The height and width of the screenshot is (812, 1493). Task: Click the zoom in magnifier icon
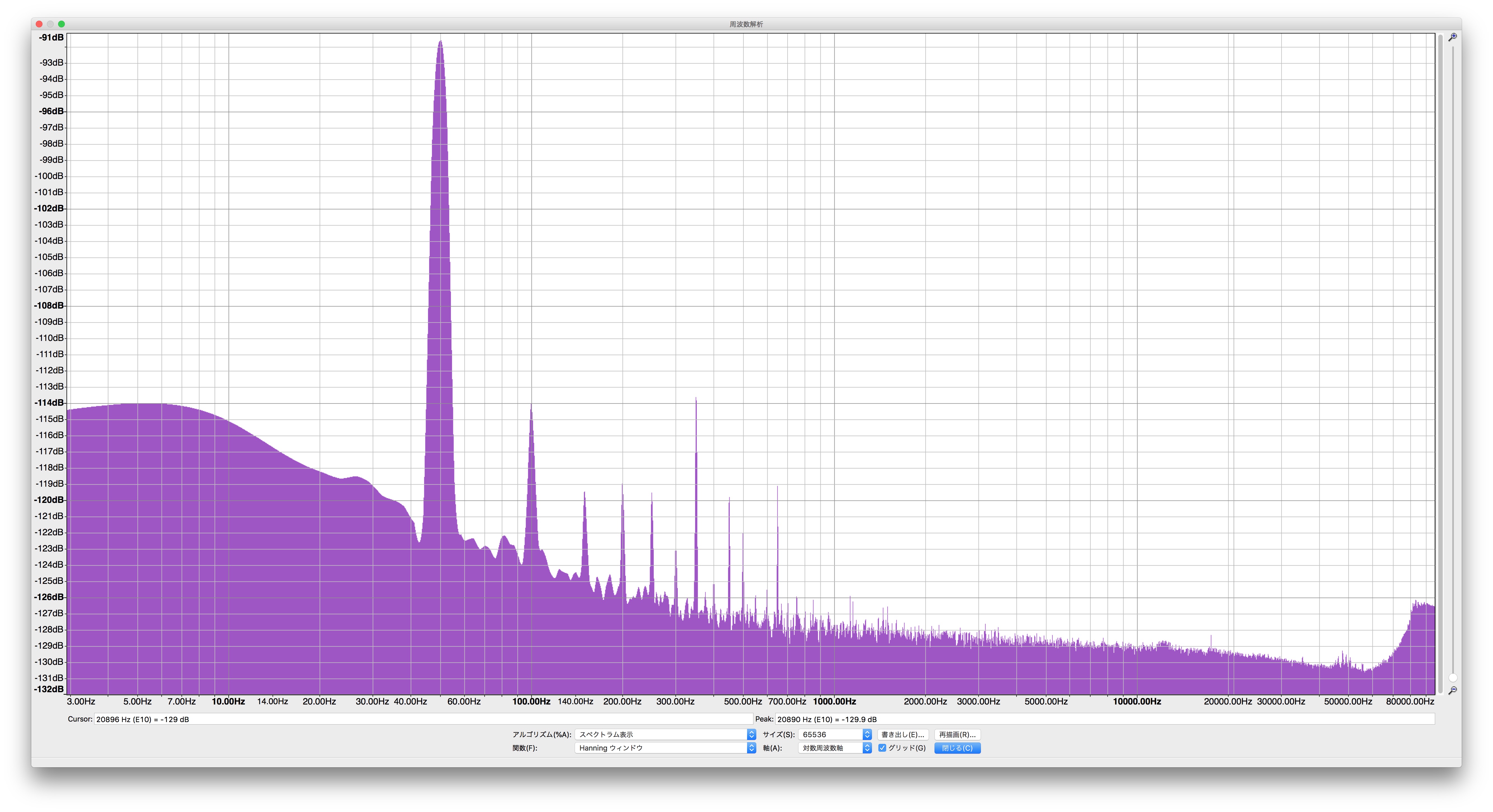pyautogui.click(x=1452, y=37)
